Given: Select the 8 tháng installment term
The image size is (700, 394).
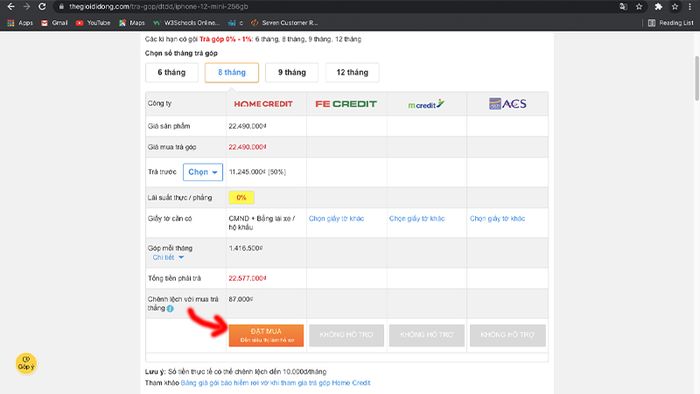Looking at the screenshot, I should 232,72.
